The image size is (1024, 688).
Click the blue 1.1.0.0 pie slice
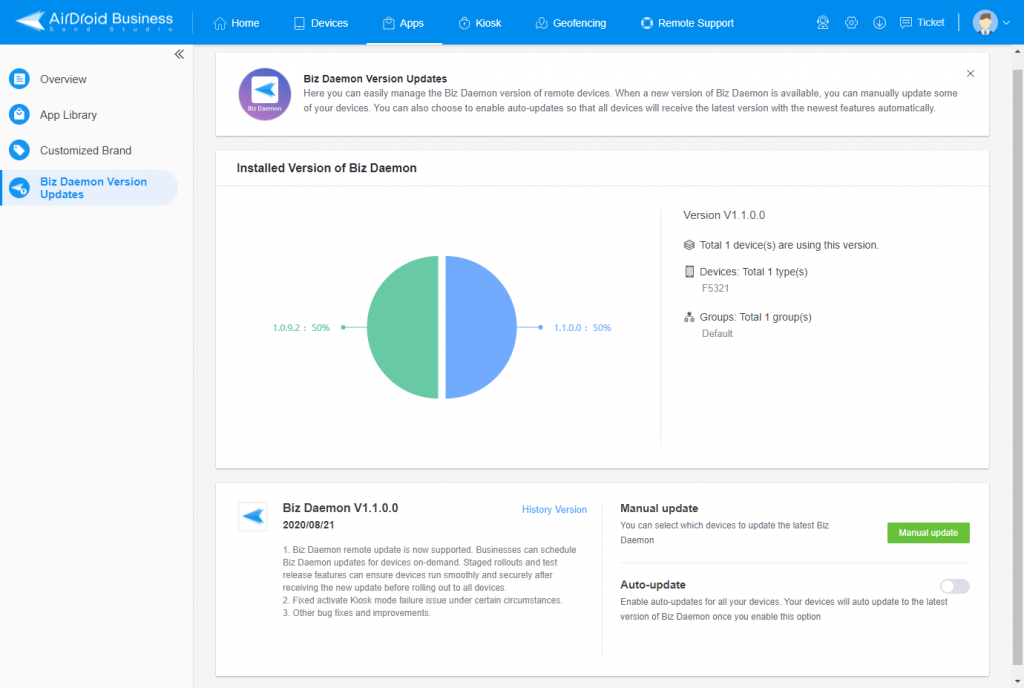(480, 327)
